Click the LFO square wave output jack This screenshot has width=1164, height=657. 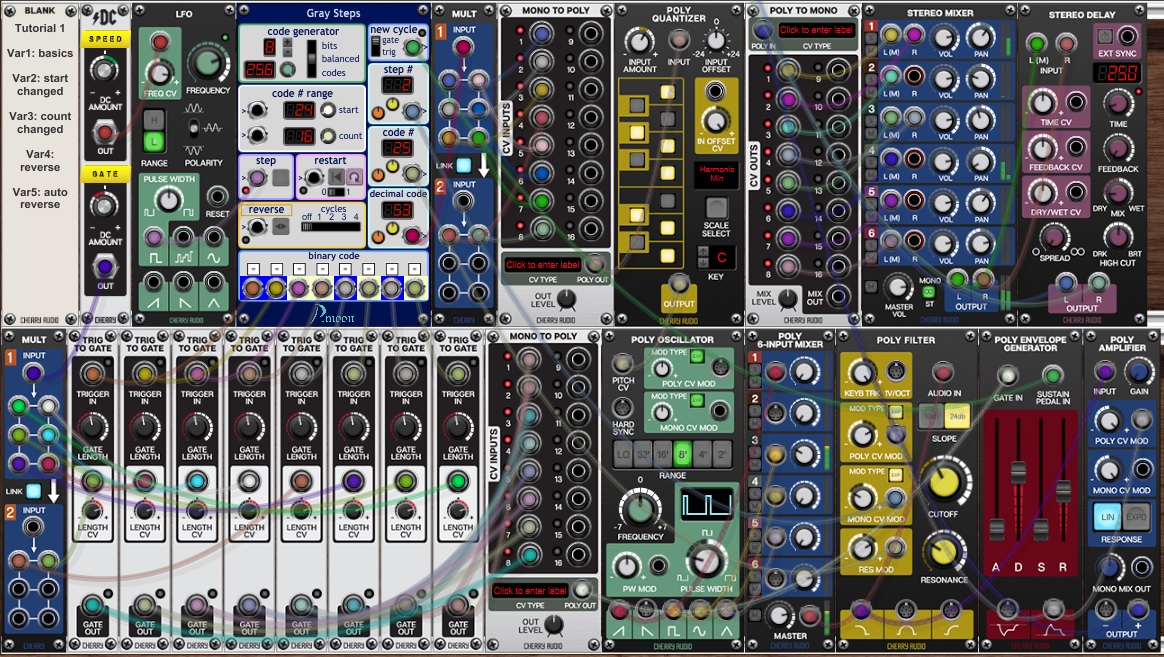pos(154,237)
